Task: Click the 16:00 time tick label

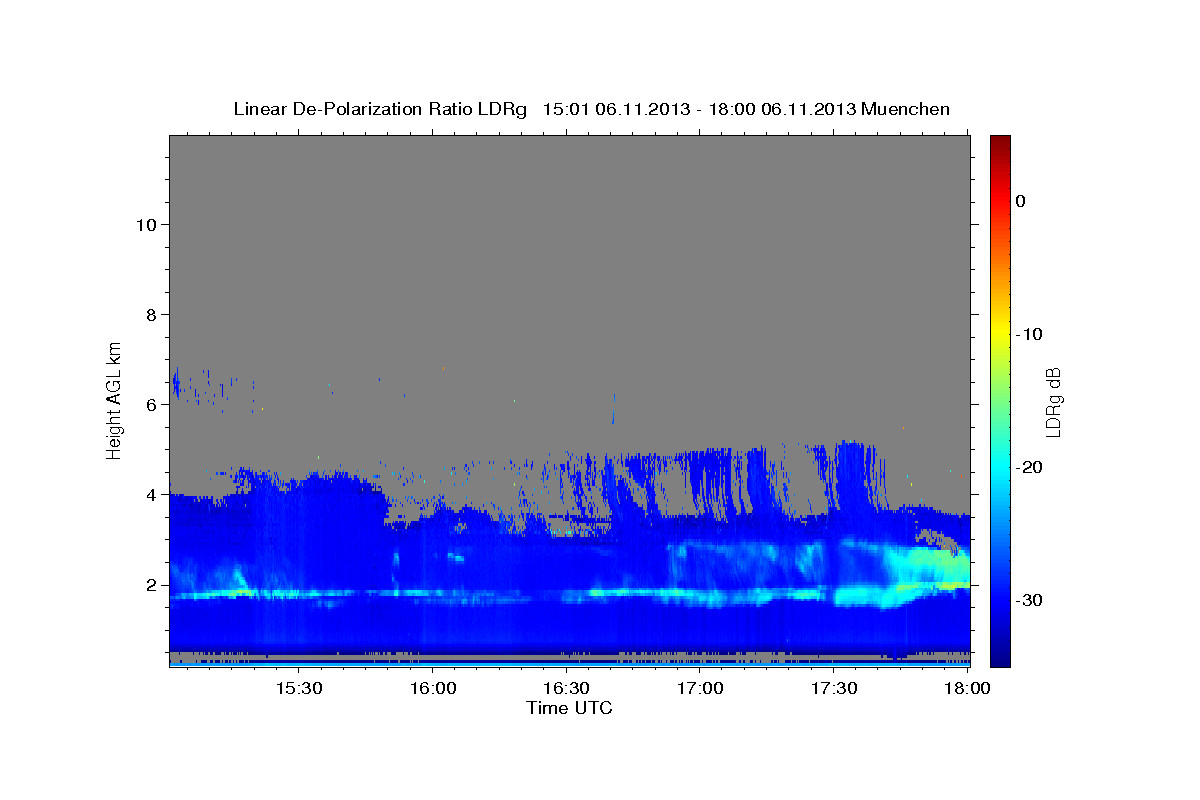Action: (x=432, y=689)
